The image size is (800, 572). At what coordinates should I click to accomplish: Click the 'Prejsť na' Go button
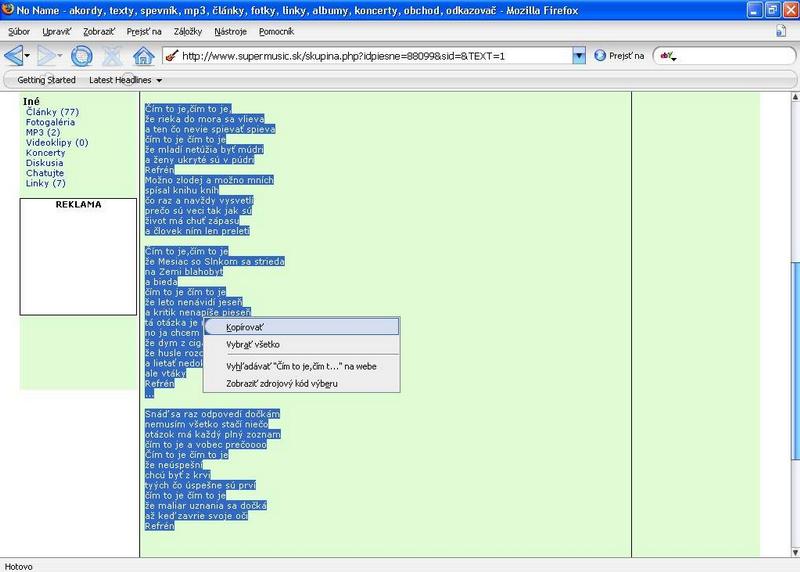[x=618, y=56]
